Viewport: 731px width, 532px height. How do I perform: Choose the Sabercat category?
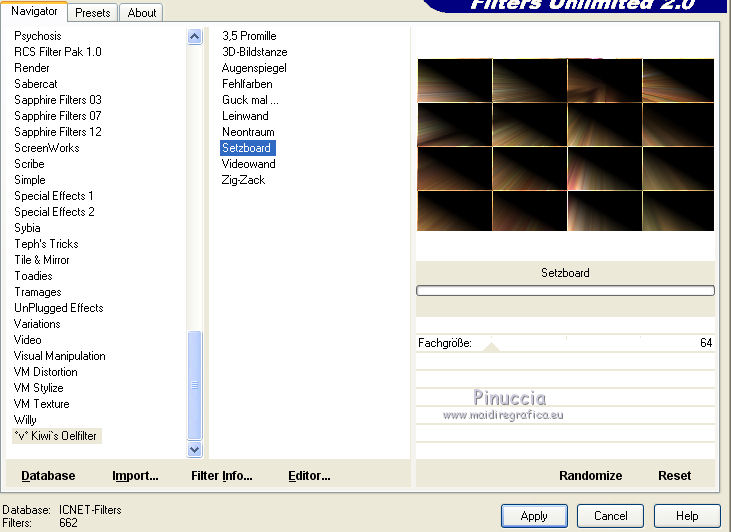[x=36, y=84]
